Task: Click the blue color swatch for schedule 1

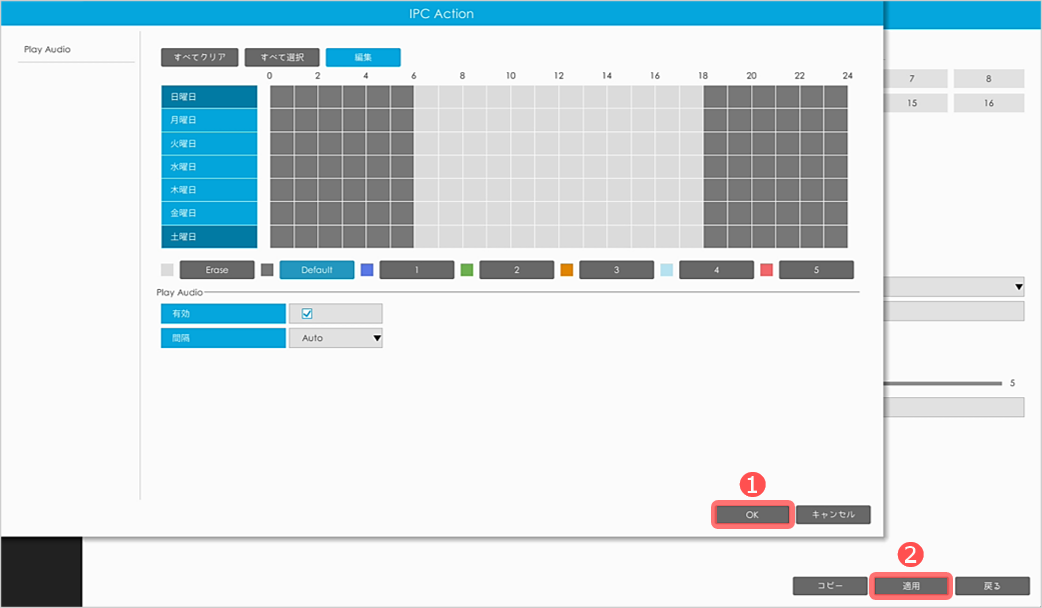Action: coord(367,270)
